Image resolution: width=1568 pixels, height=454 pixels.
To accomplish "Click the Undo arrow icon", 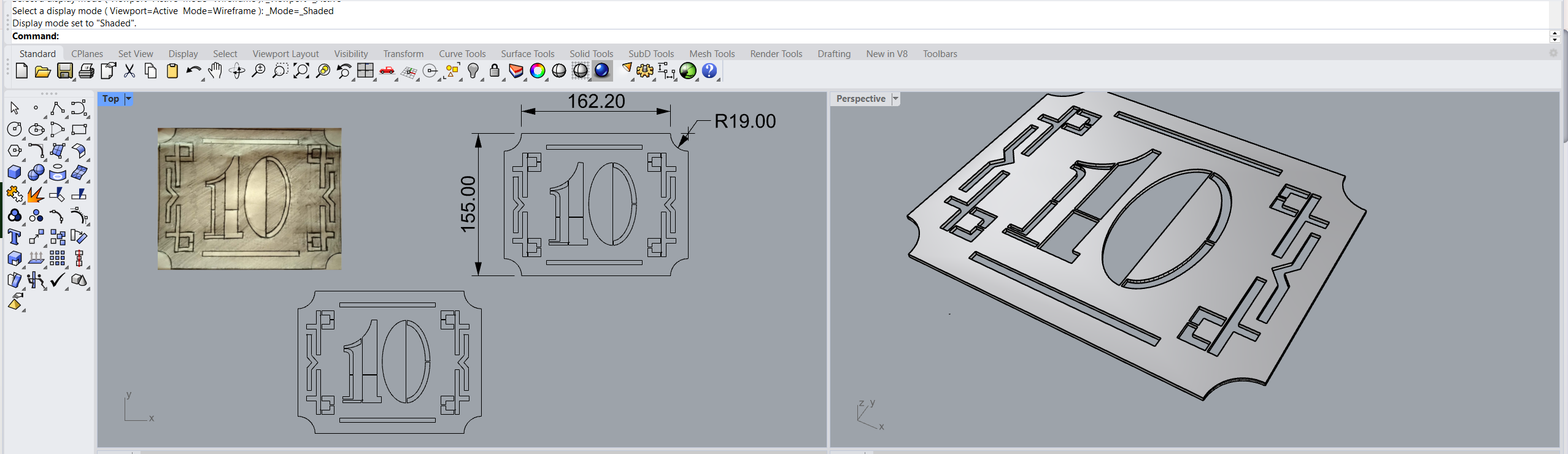I will tap(193, 71).
